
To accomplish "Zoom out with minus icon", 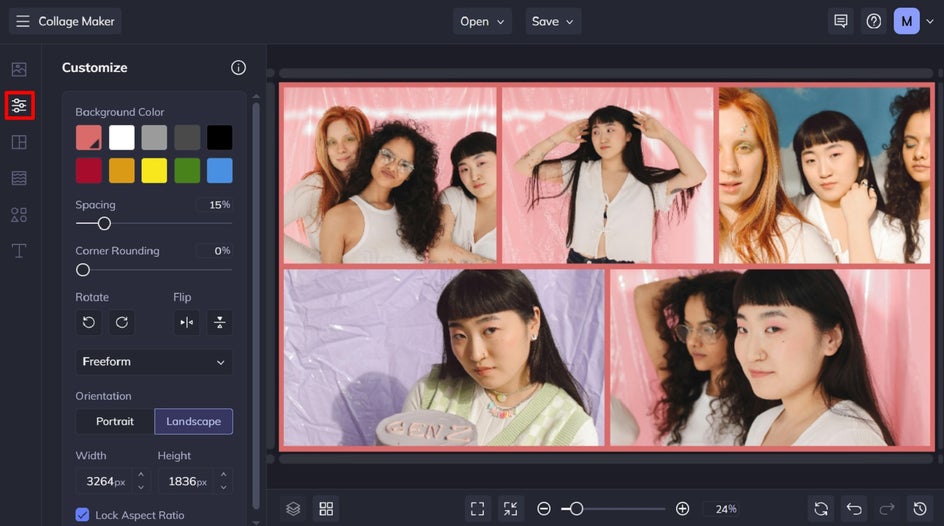I will coord(544,509).
